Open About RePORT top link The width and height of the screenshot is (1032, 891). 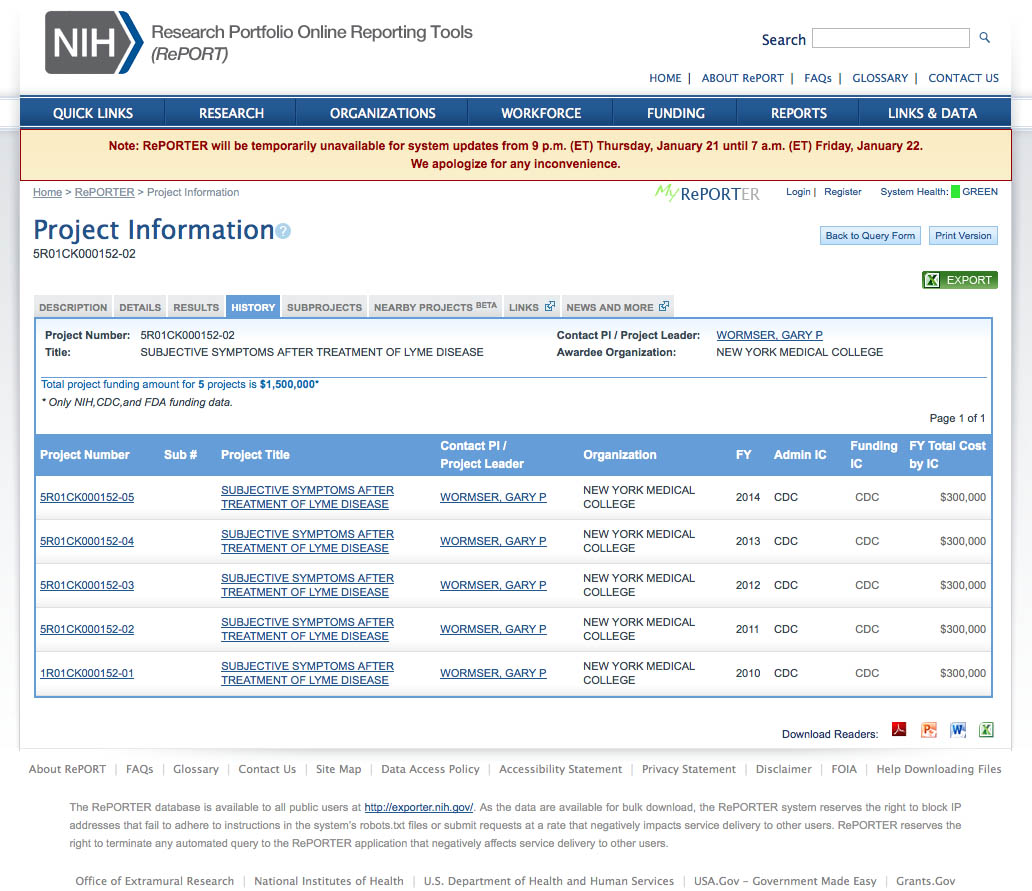click(x=742, y=78)
